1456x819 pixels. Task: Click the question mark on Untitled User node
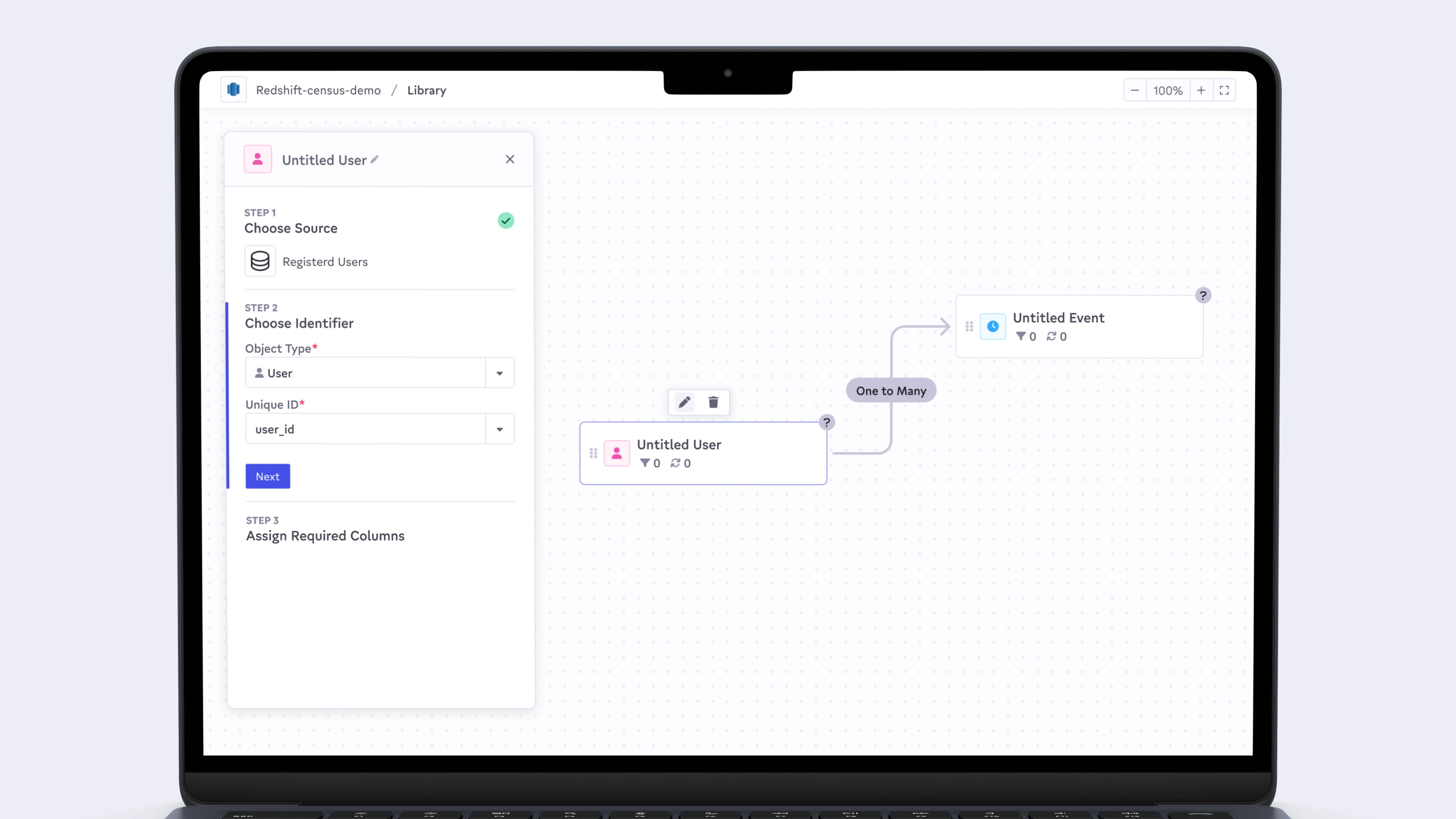point(826,422)
